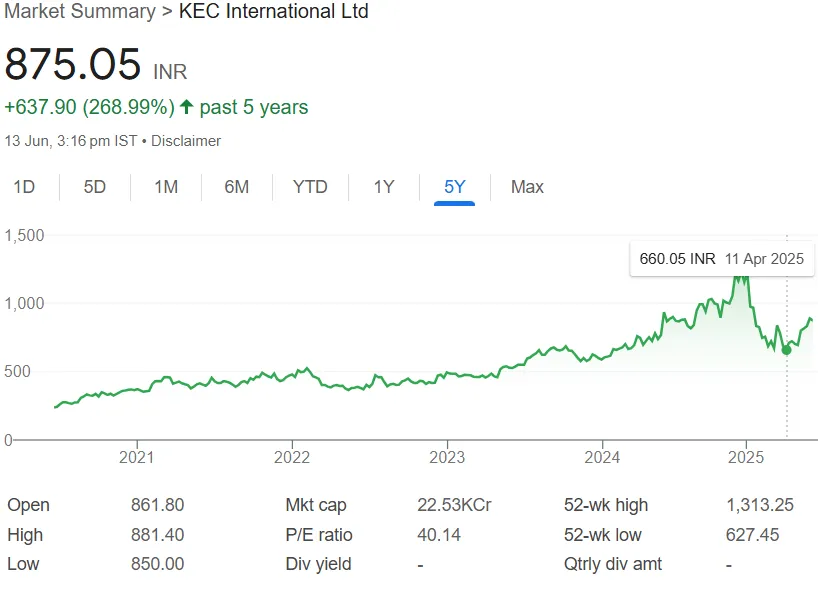Click the current price 875.05

[73, 64]
